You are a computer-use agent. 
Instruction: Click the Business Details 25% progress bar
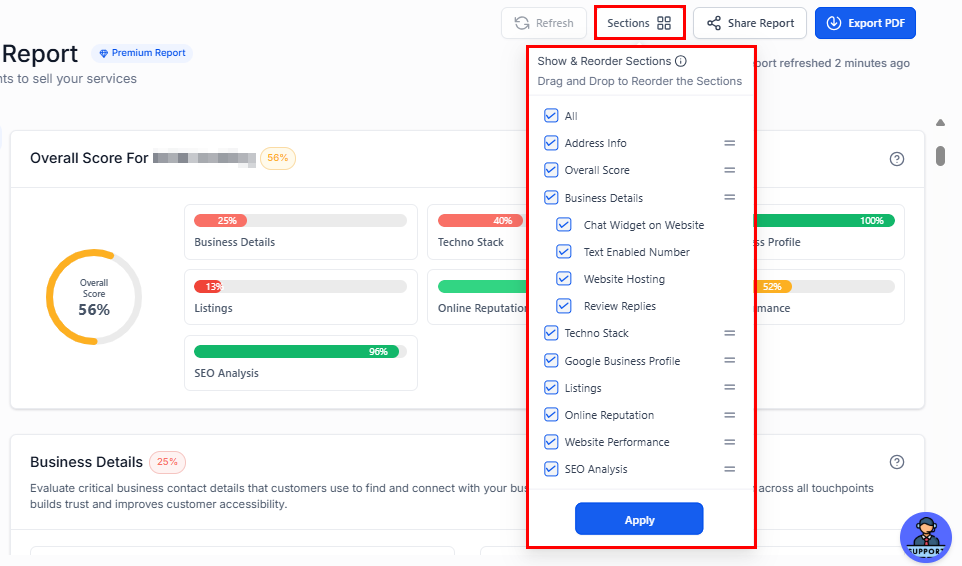coord(300,221)
